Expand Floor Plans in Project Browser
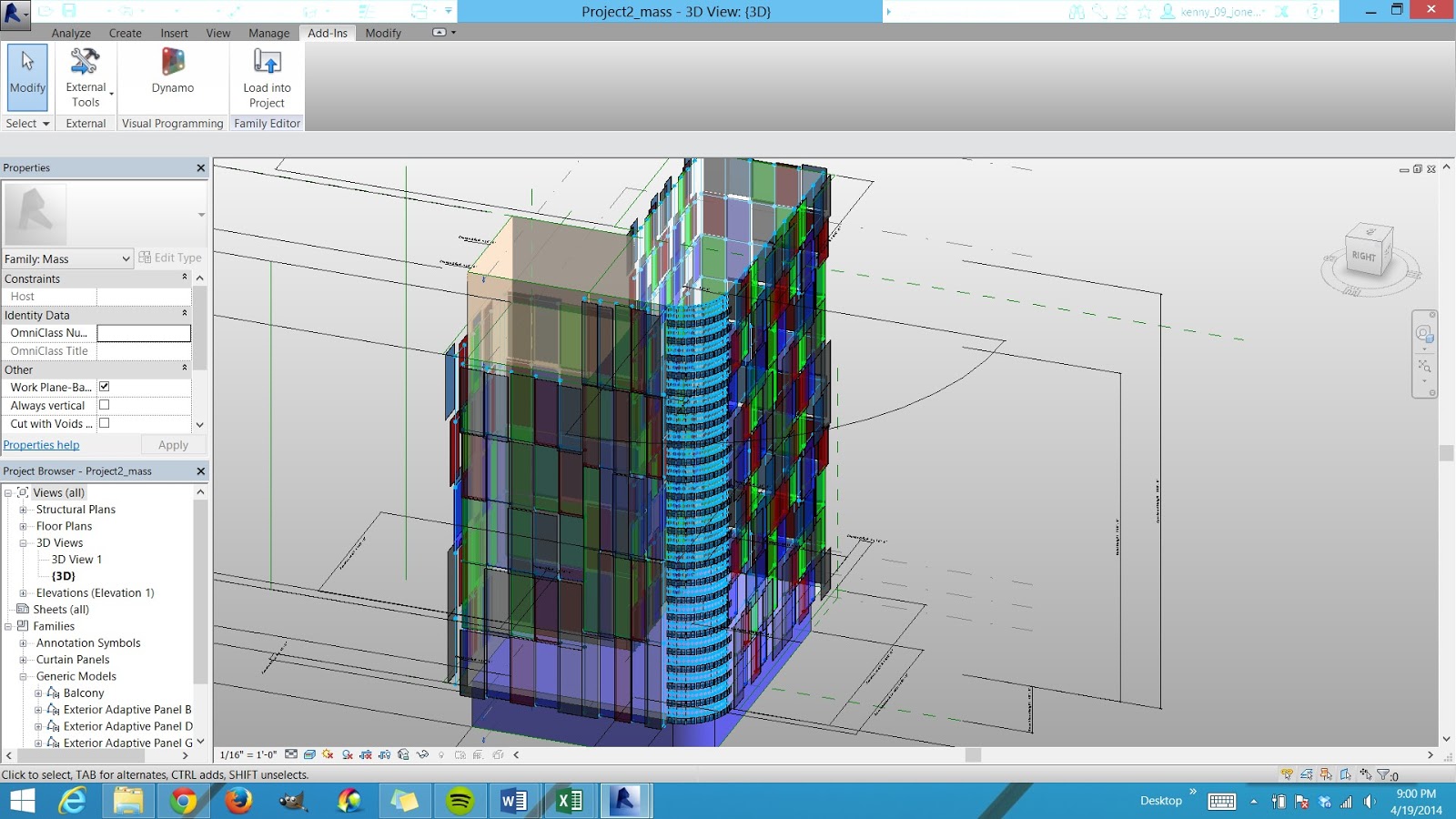 (23, 526)
